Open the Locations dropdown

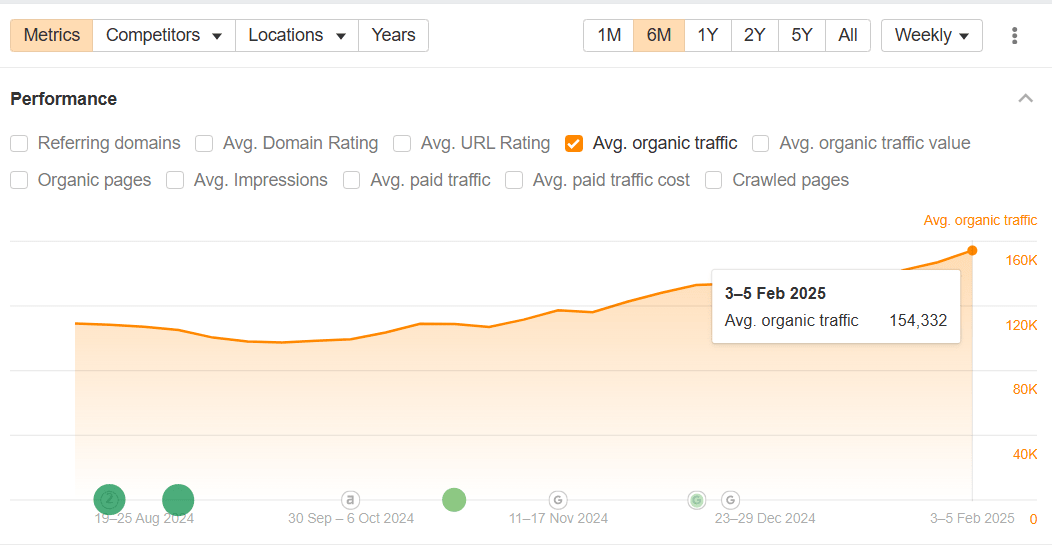[296, 35]
